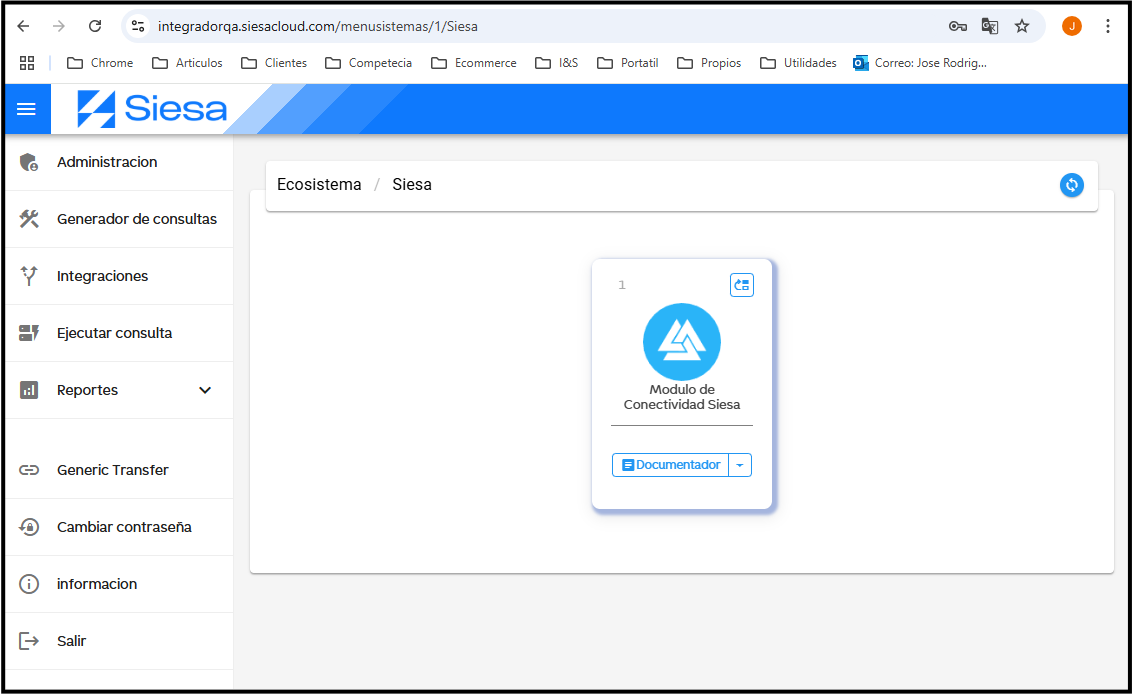
Task: Open the Ecommerce bookmarks folder
Action: pyautogui.click(x=474, y=63)
